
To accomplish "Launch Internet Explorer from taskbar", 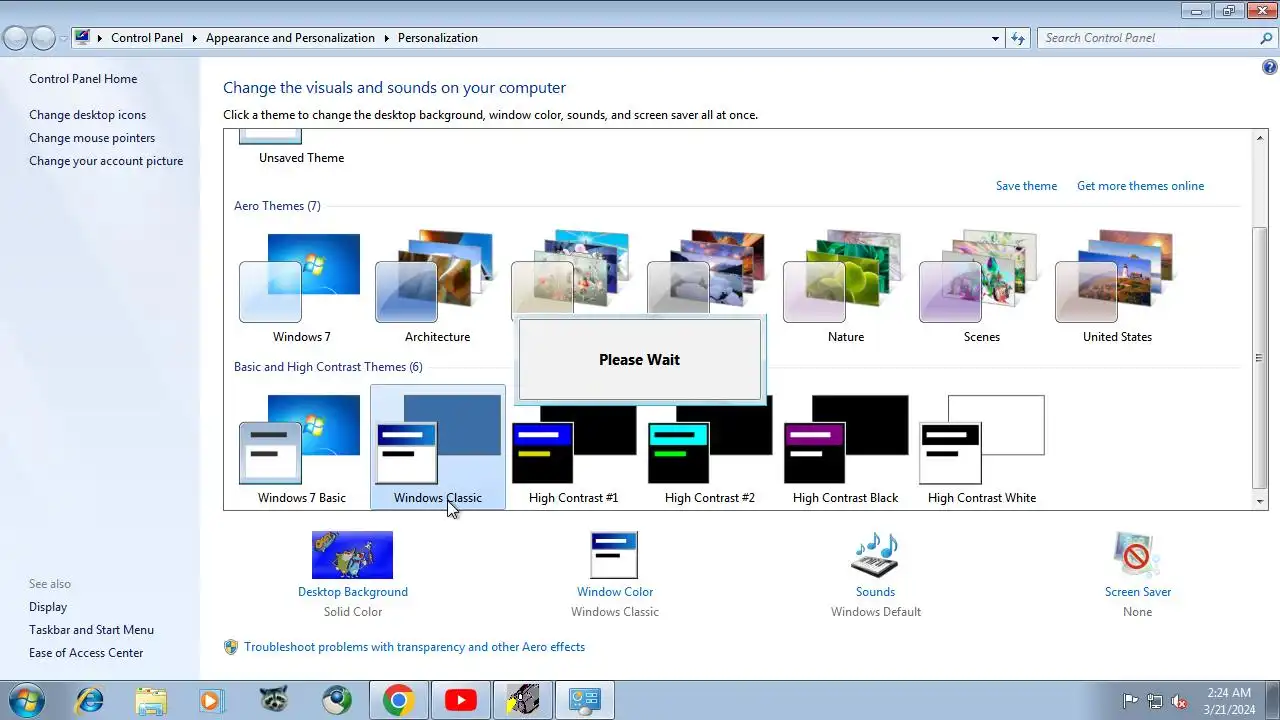I will [x=89, y=700].
